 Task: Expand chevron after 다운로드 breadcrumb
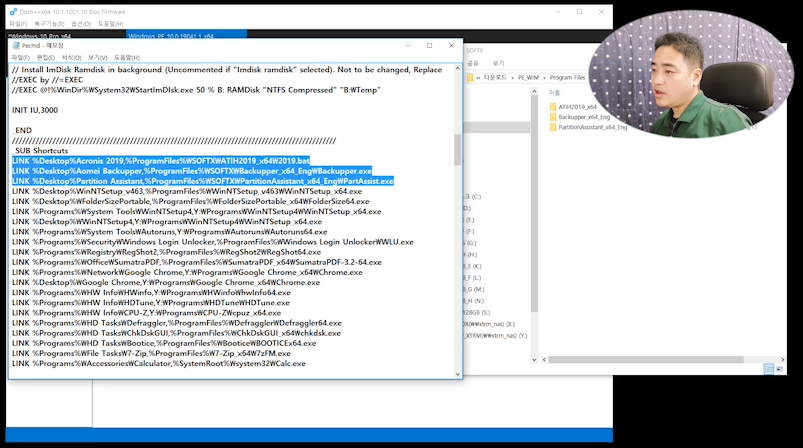click(512, 78)
